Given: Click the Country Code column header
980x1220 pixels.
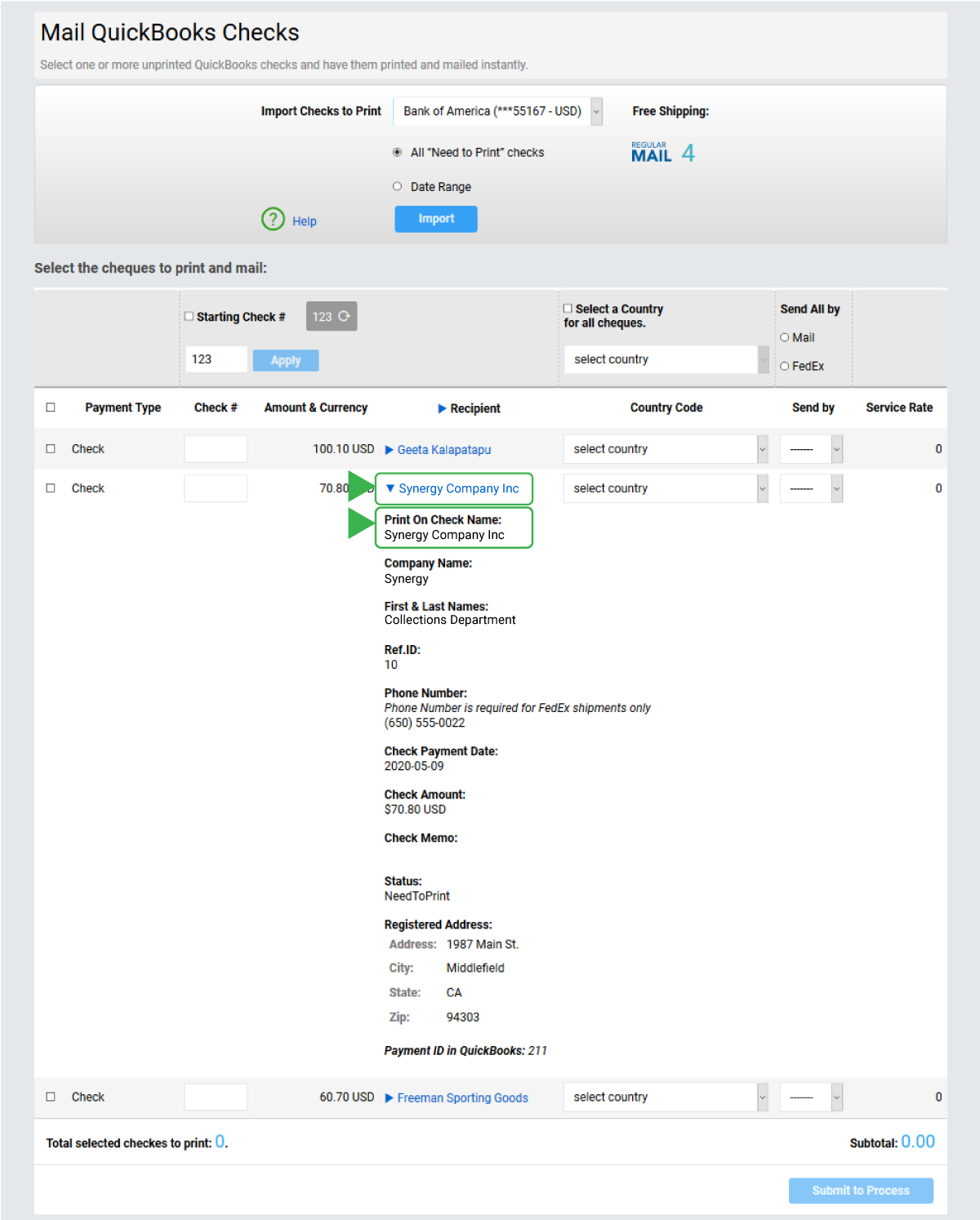Looking at the screenshot, I should click(666, 407).
